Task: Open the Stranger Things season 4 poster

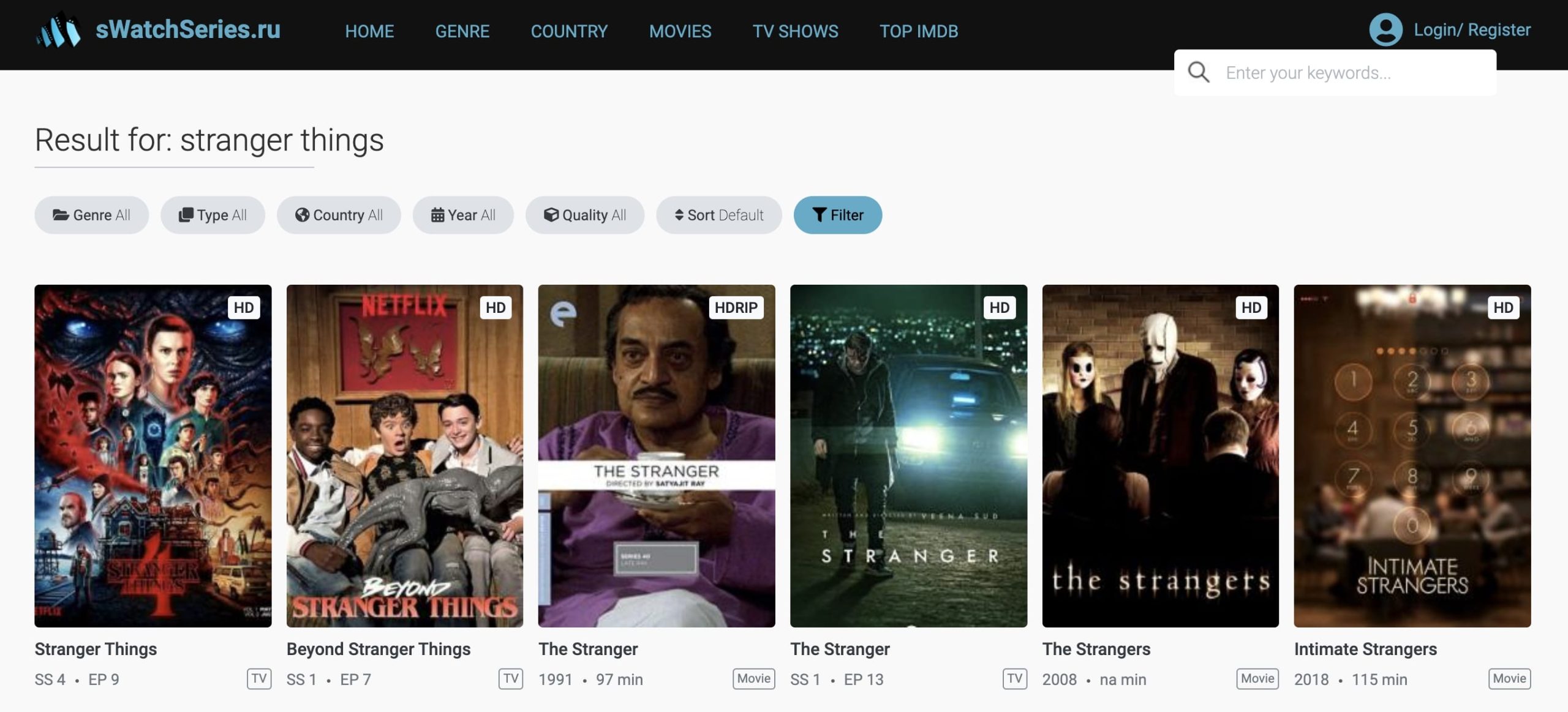Action: (153, 455)
